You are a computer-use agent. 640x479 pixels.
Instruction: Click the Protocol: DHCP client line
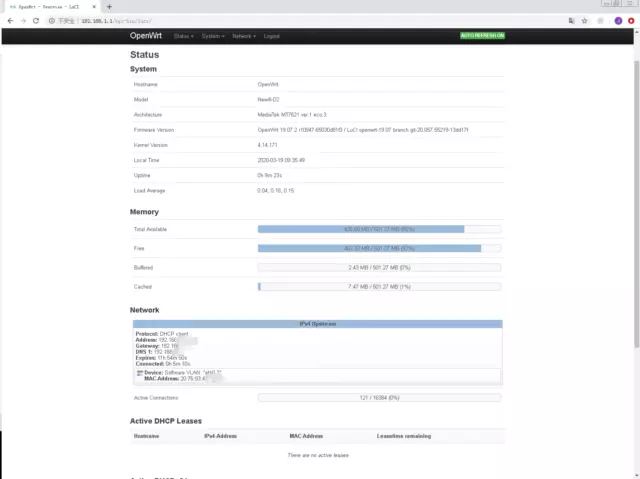(162, 334)
